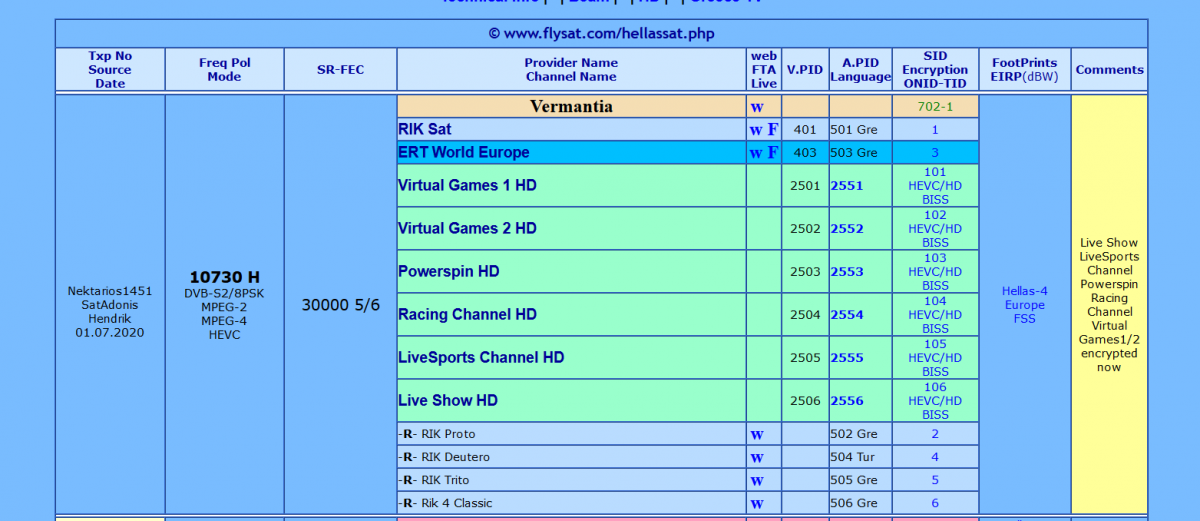Open RIK Sat FTA live 'F' link
Viewport: 1200px width, 521px height.
coord(773,130)
